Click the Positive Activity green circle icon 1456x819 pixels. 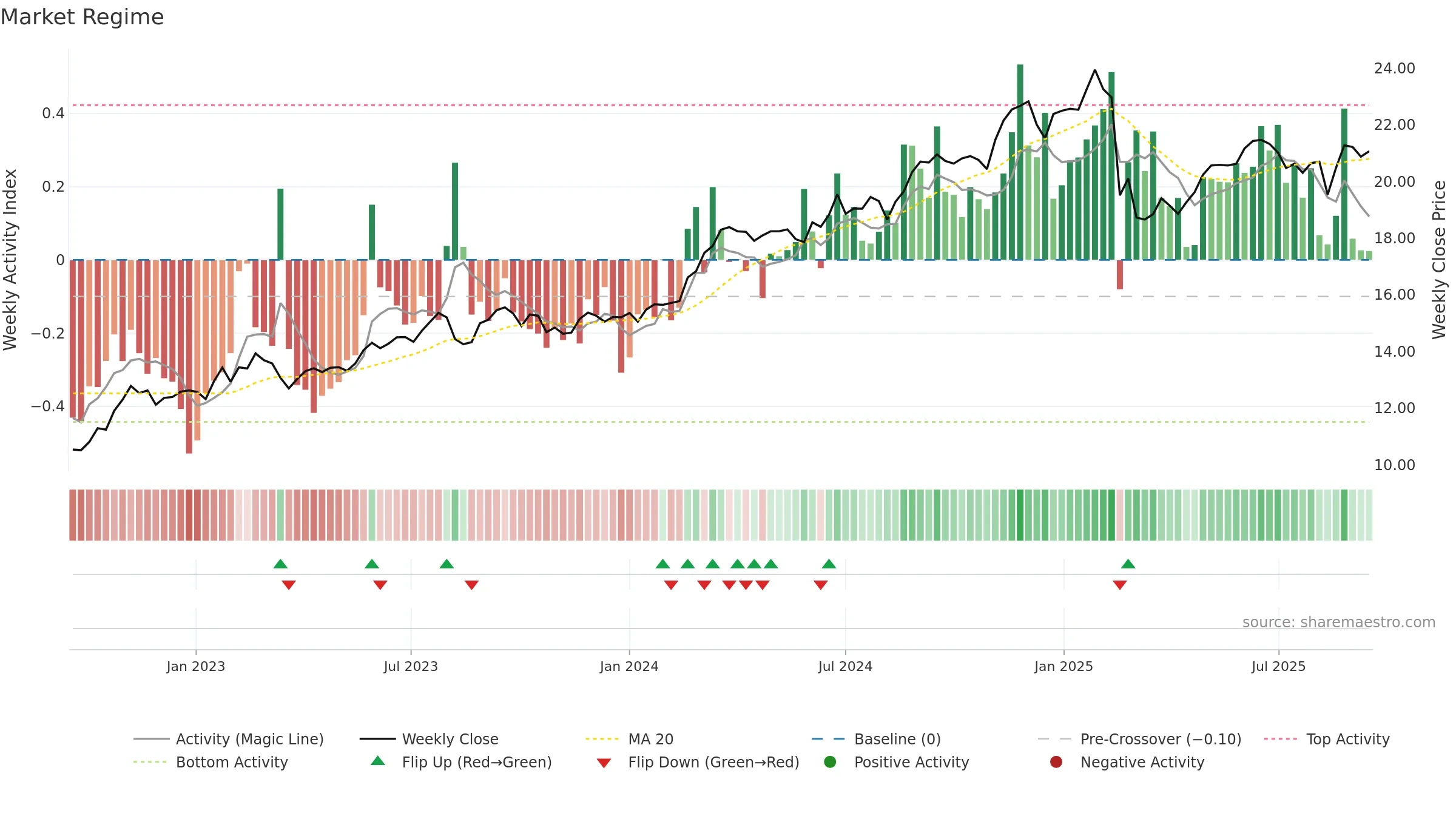(830, 762)
